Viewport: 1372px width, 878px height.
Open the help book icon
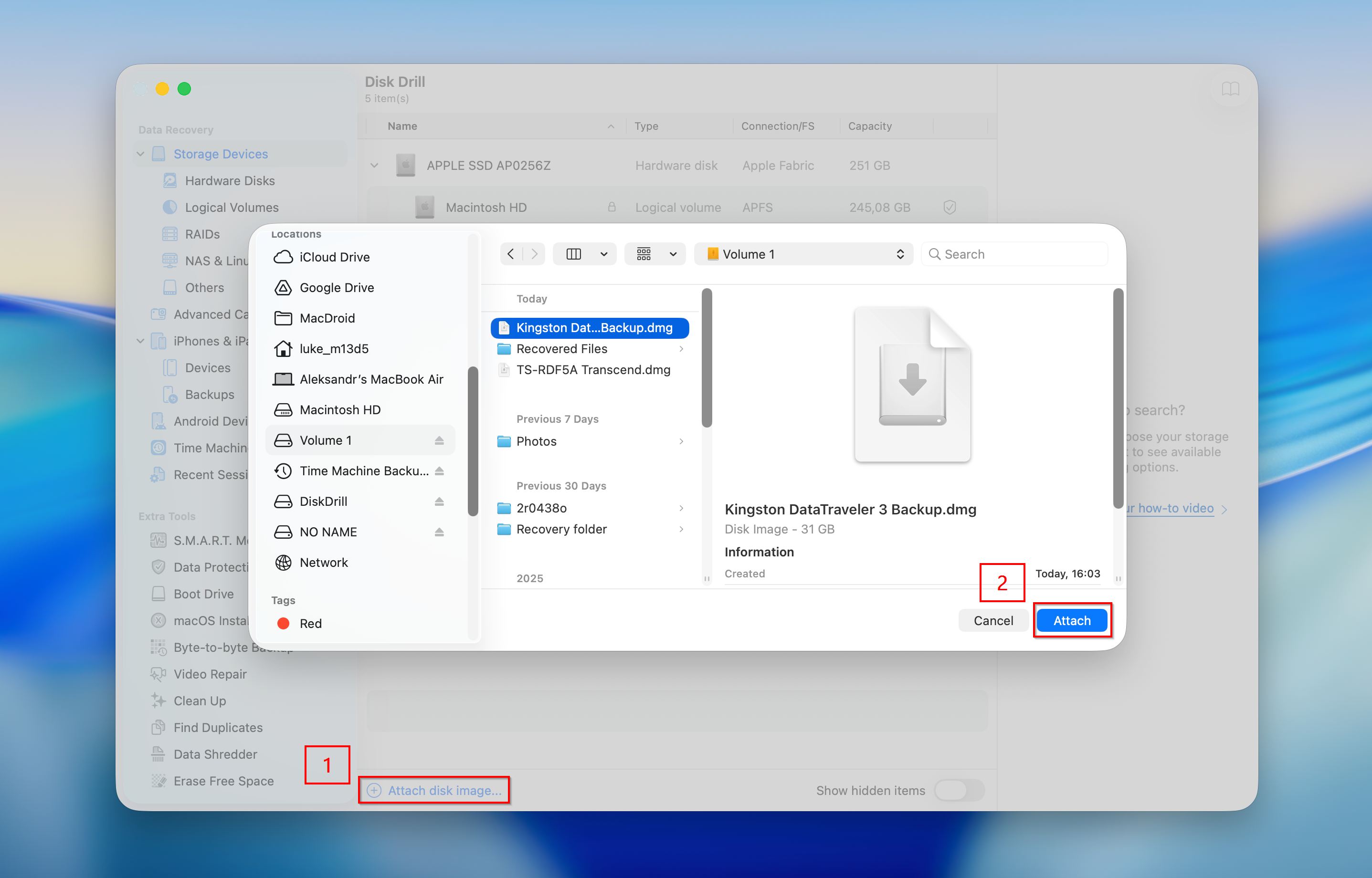click(1231, 89)
